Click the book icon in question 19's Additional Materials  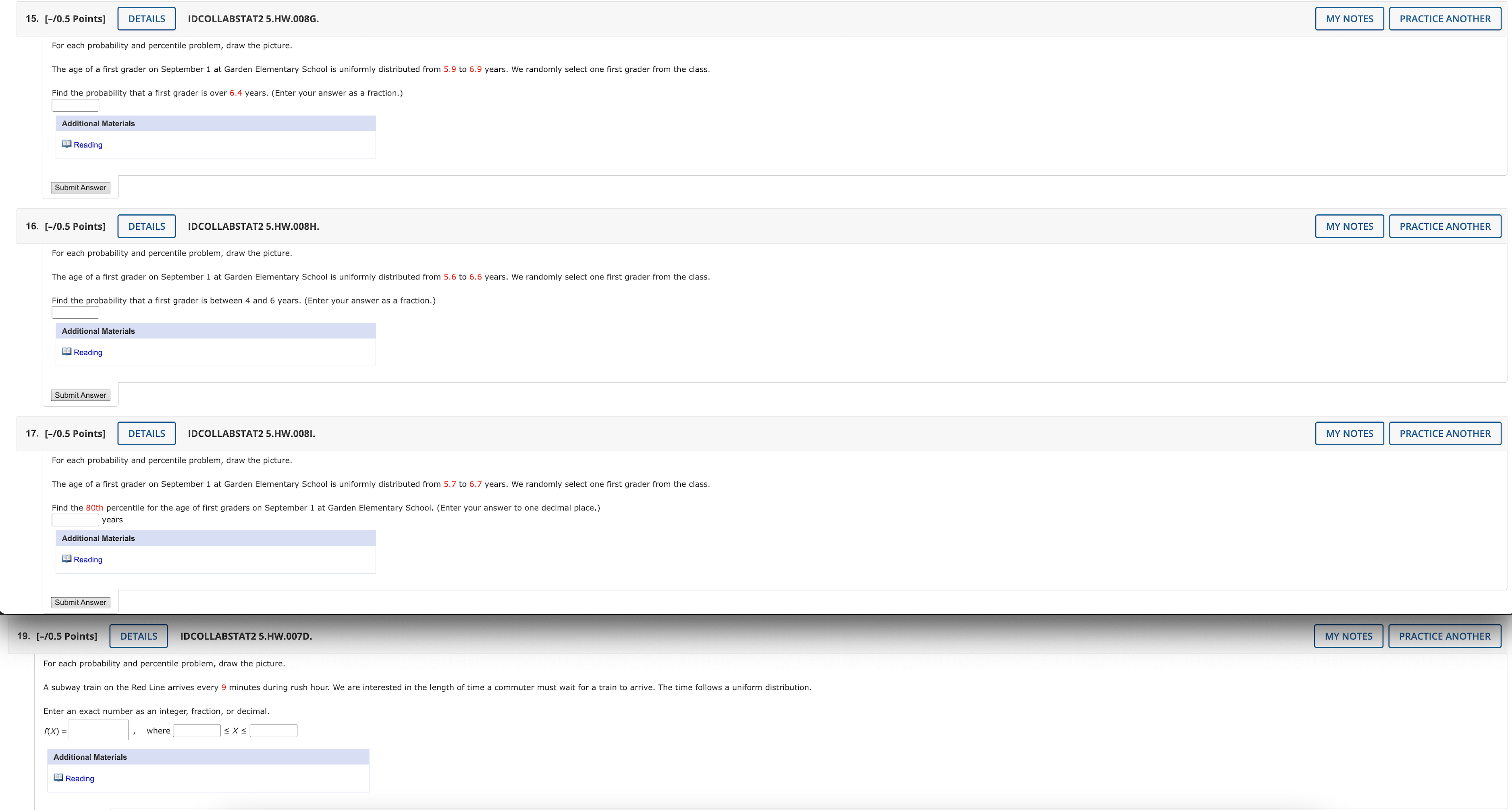(x=58, y=778)
